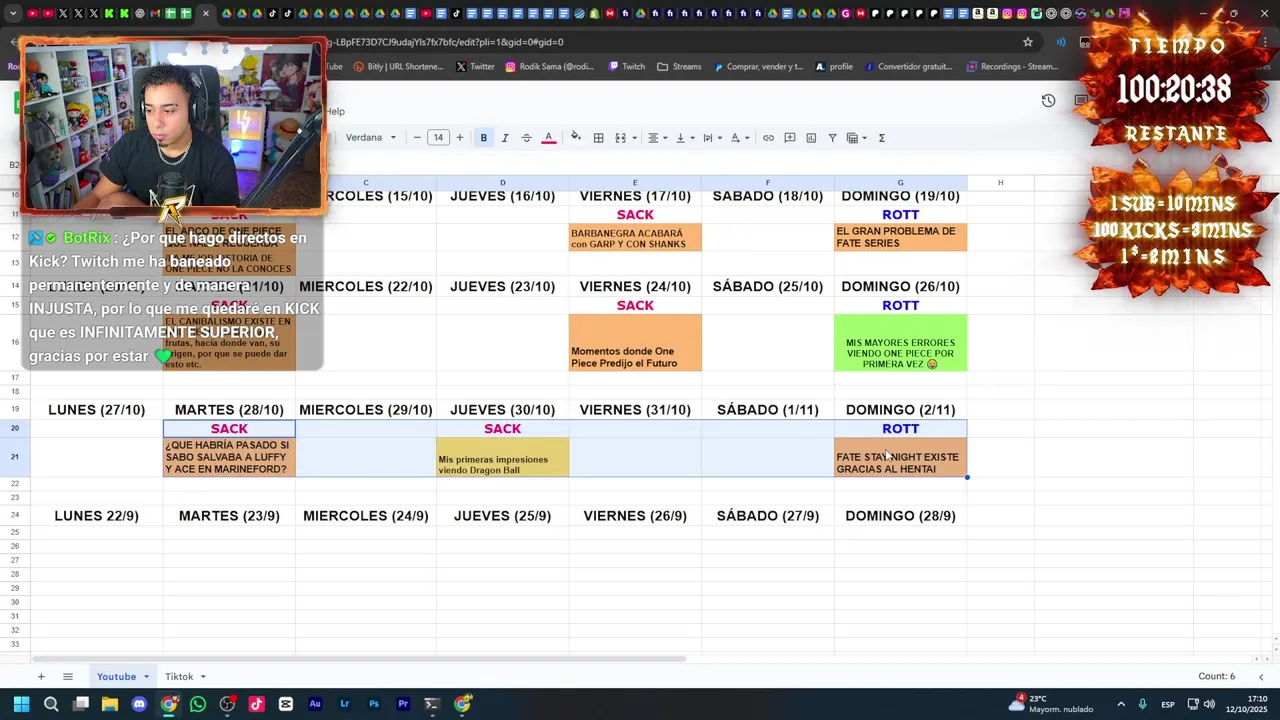Expand the merge cells dropdown arrow
Screen dimensions: 1280x720
pos(634,138)
